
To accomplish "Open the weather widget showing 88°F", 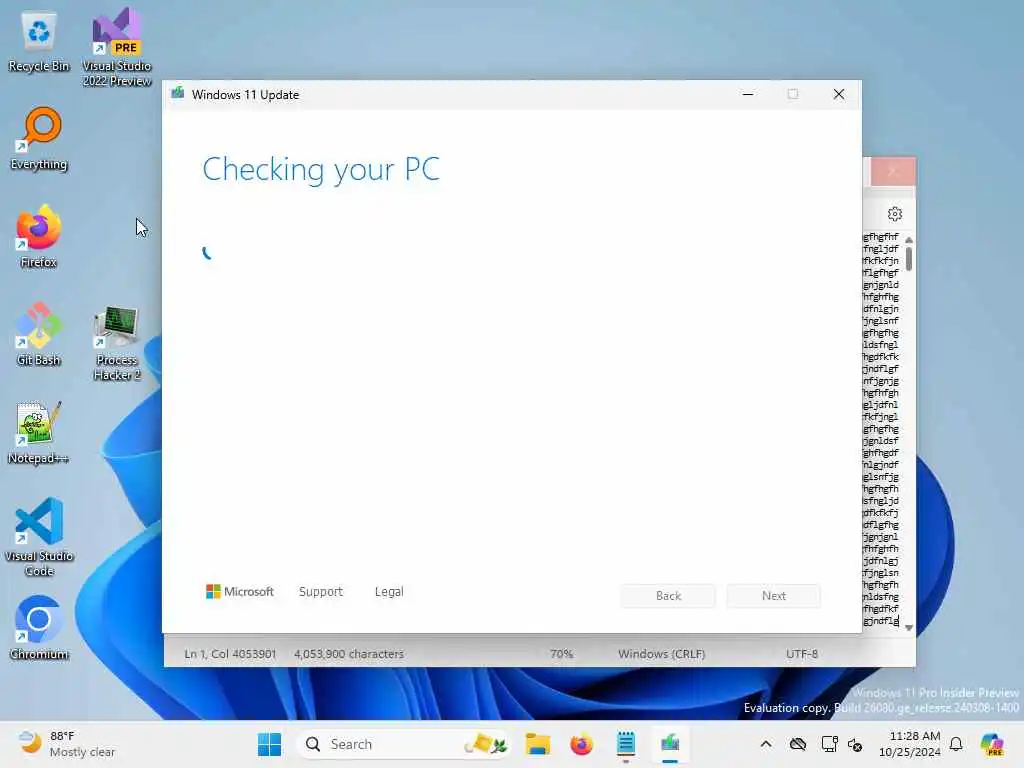I will pyautogui.click(x=65, y=744).
